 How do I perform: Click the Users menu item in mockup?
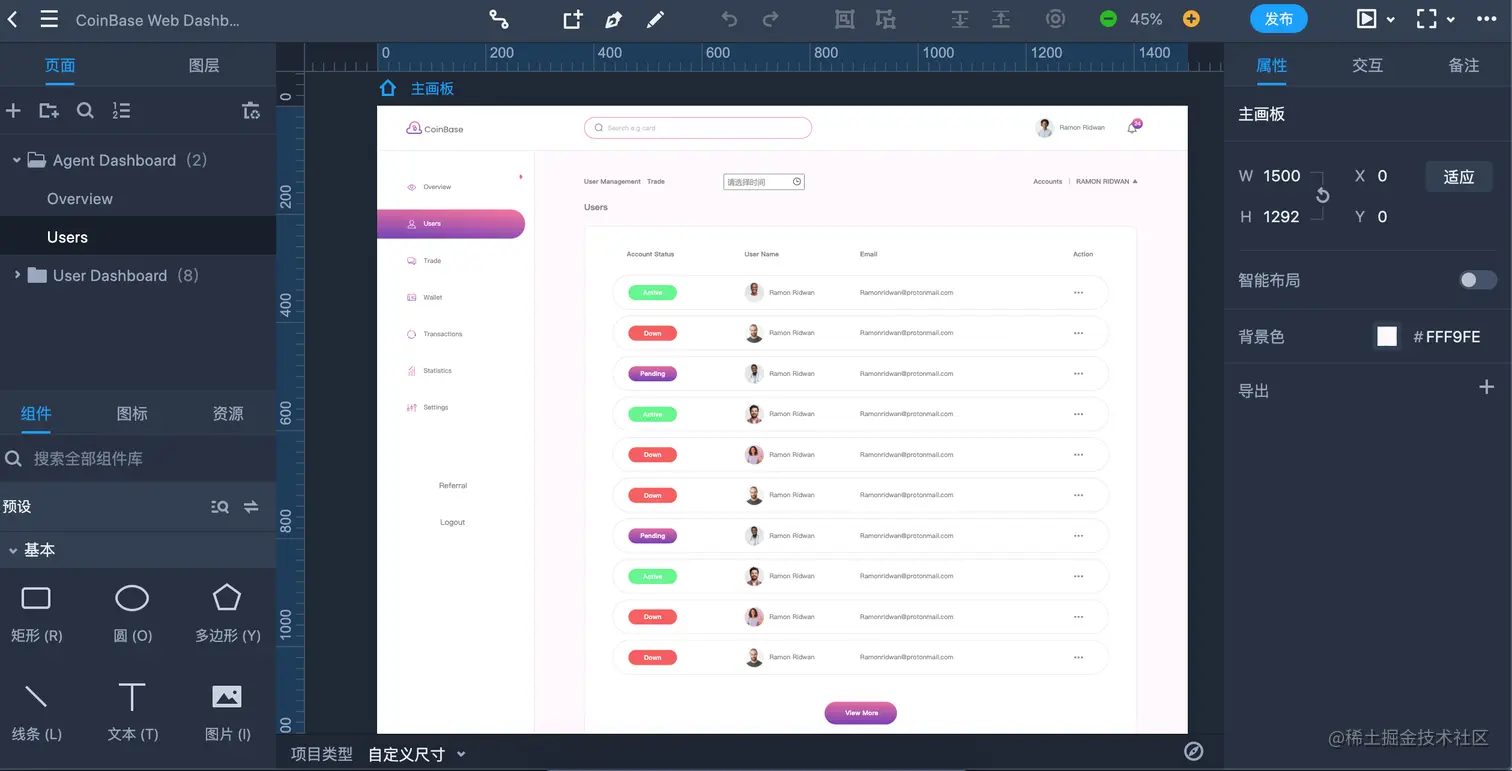(451, 224)
